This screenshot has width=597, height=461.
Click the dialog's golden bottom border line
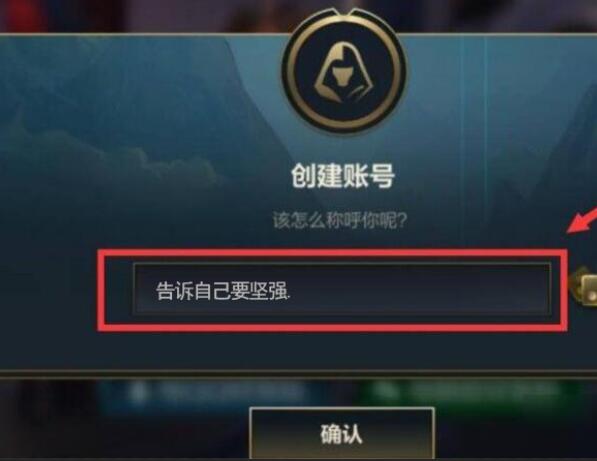click(298, 373)
